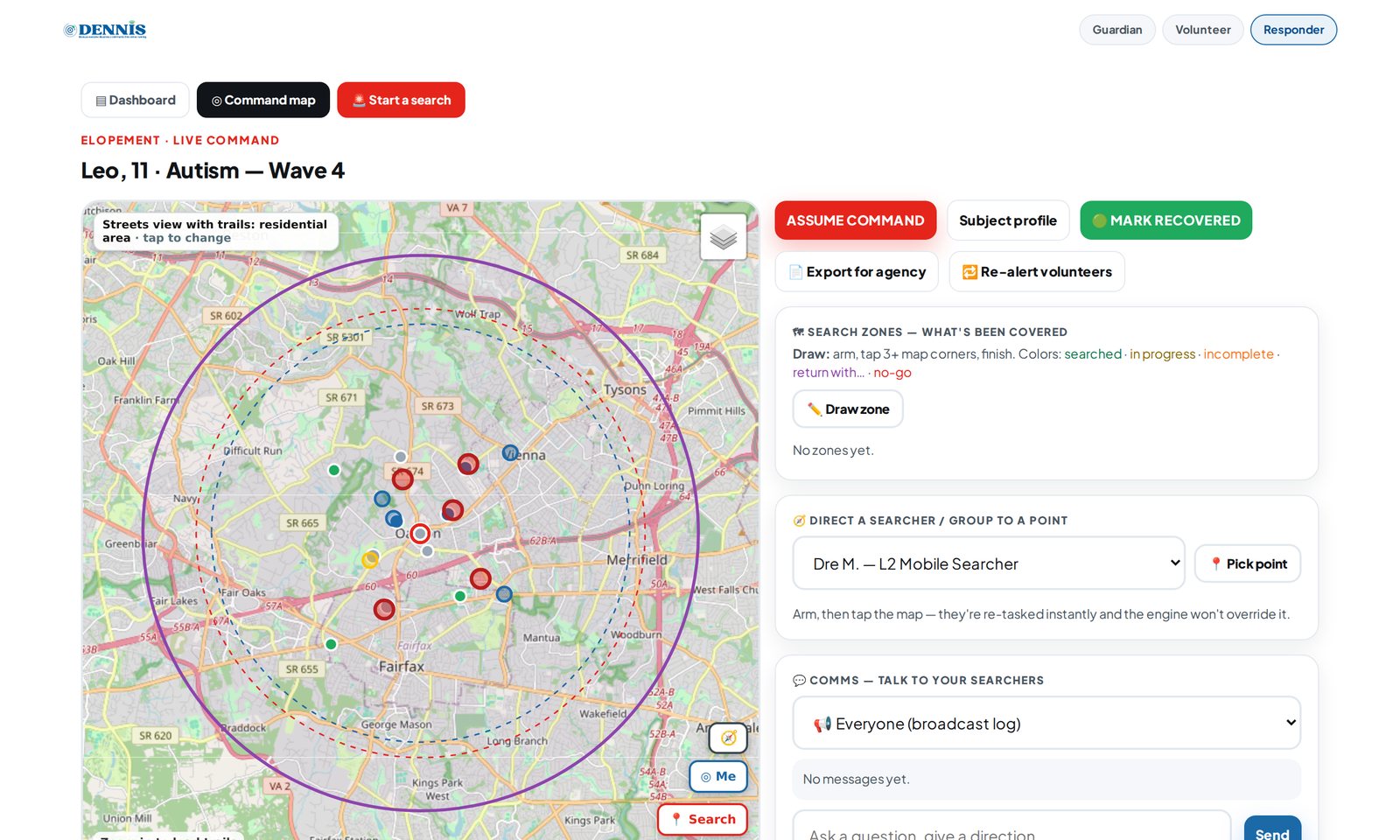Click the DENNIS logo

pyautogui.click(x=105, y=30)
